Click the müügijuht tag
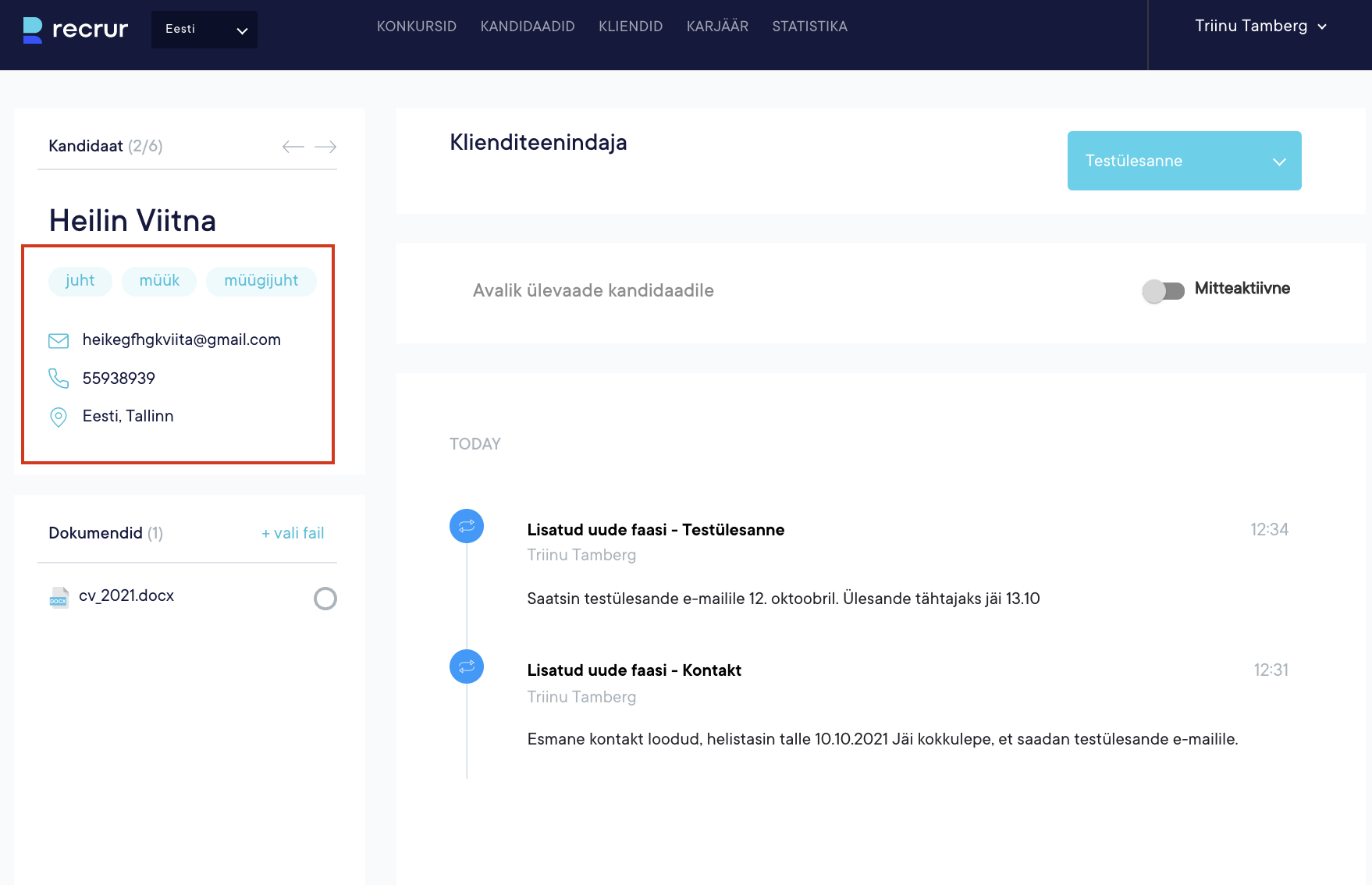 point(261,281)
